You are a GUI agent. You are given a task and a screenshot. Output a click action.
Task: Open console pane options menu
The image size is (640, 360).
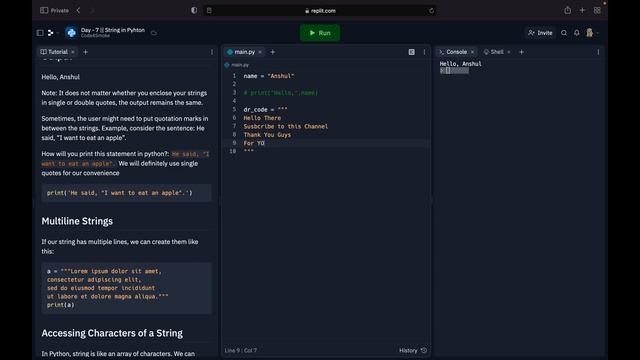598,52
